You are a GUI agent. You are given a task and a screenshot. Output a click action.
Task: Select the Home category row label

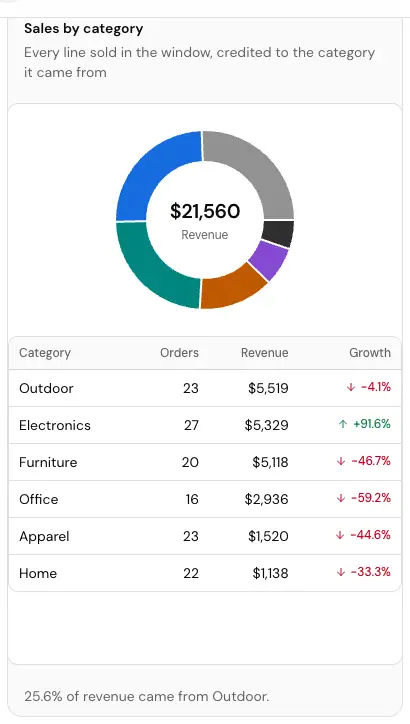pyautogui.click(x=38, y=573)
